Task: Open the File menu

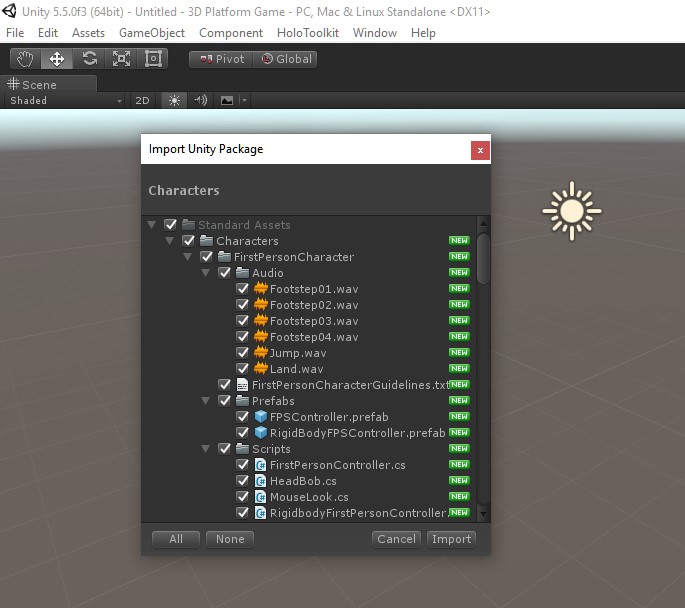Action: 15,33
